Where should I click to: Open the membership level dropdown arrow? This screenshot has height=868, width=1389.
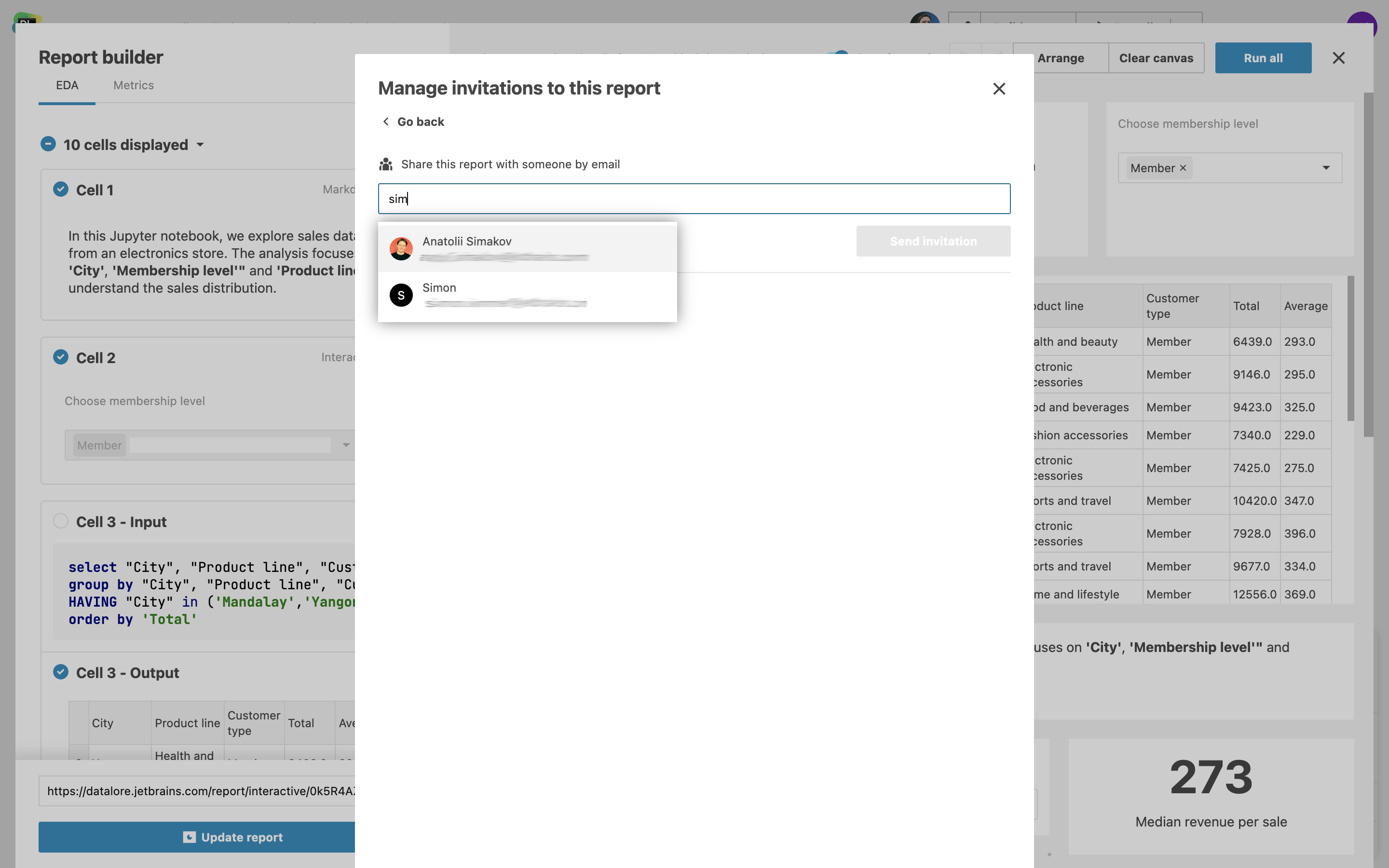point(1326,168)
